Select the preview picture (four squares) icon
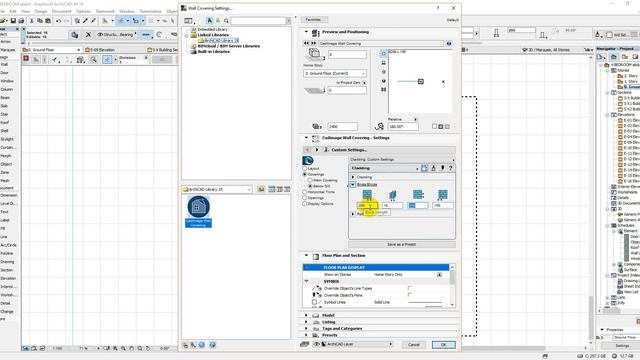The width and height of the screenshot is (640, 360). [383, 89]
